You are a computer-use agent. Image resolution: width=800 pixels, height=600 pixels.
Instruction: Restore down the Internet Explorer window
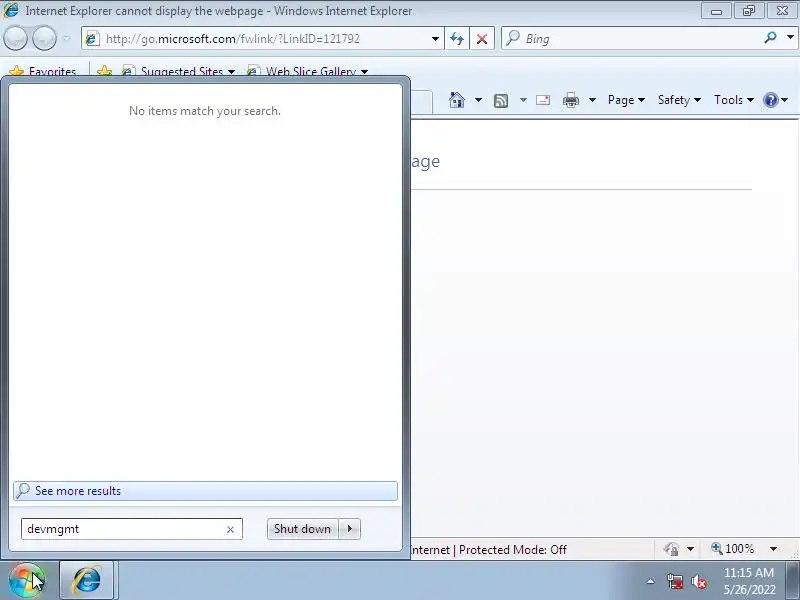click(x=748, y=10)
